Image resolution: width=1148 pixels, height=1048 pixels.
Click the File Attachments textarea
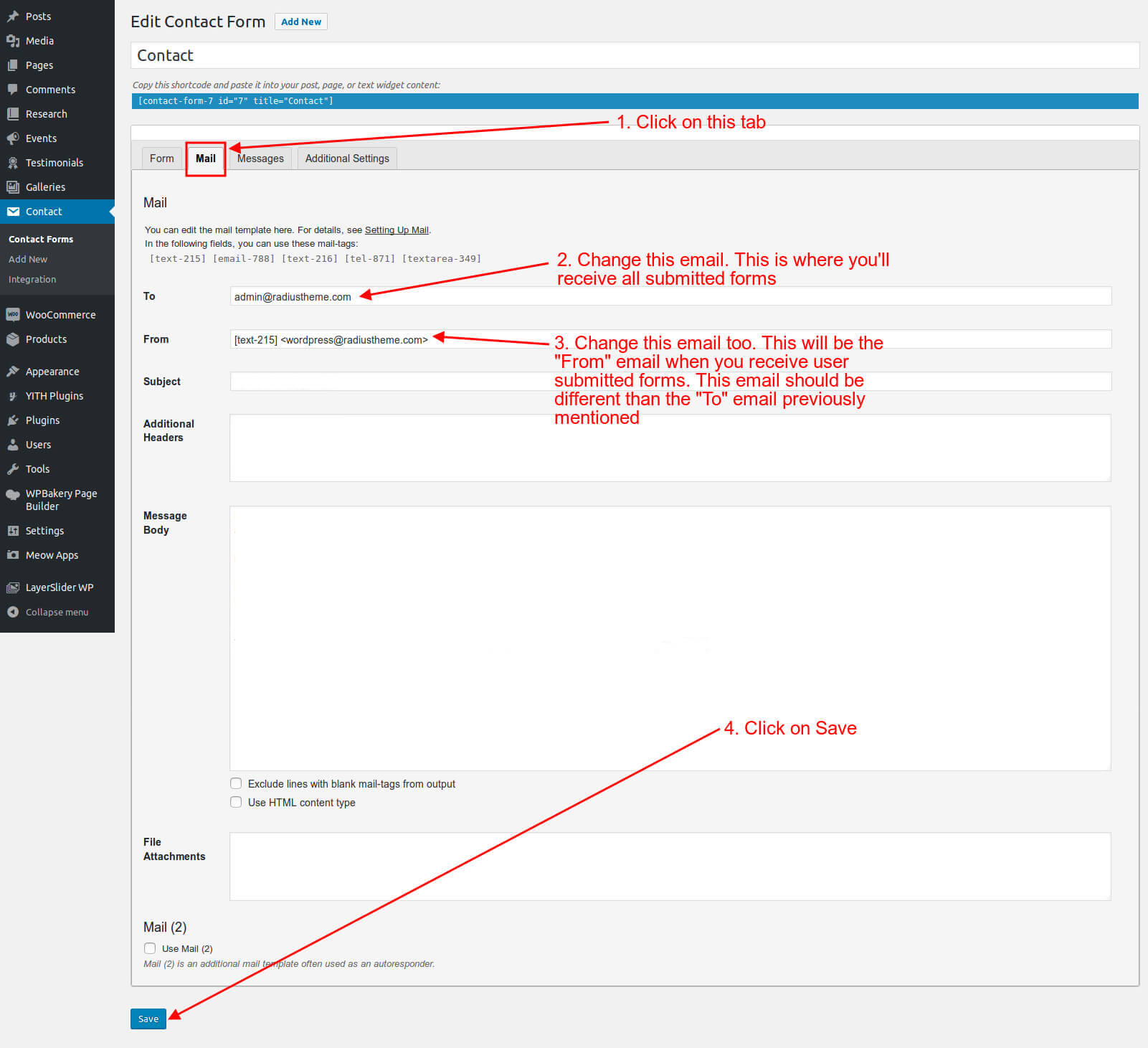click(670, 867)
